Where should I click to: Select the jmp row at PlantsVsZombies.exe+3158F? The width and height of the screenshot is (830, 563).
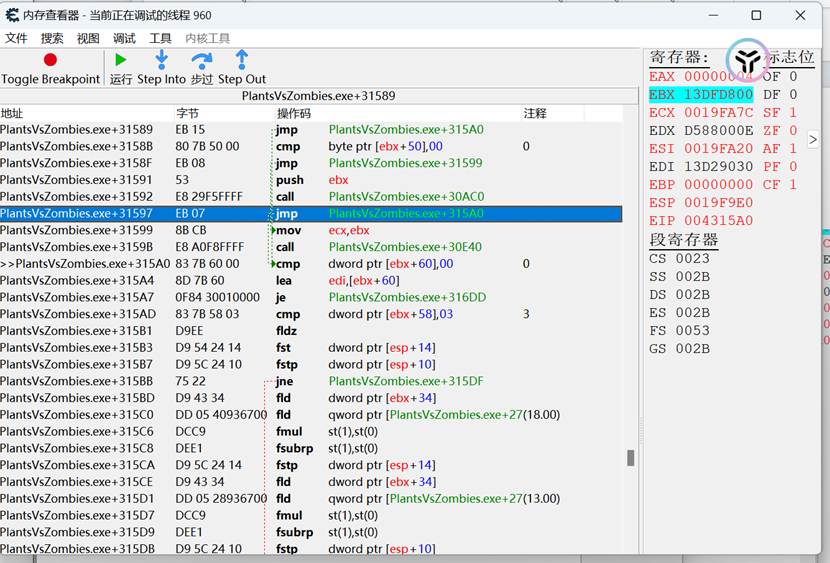pyautogui.click(x=311, y=163)
